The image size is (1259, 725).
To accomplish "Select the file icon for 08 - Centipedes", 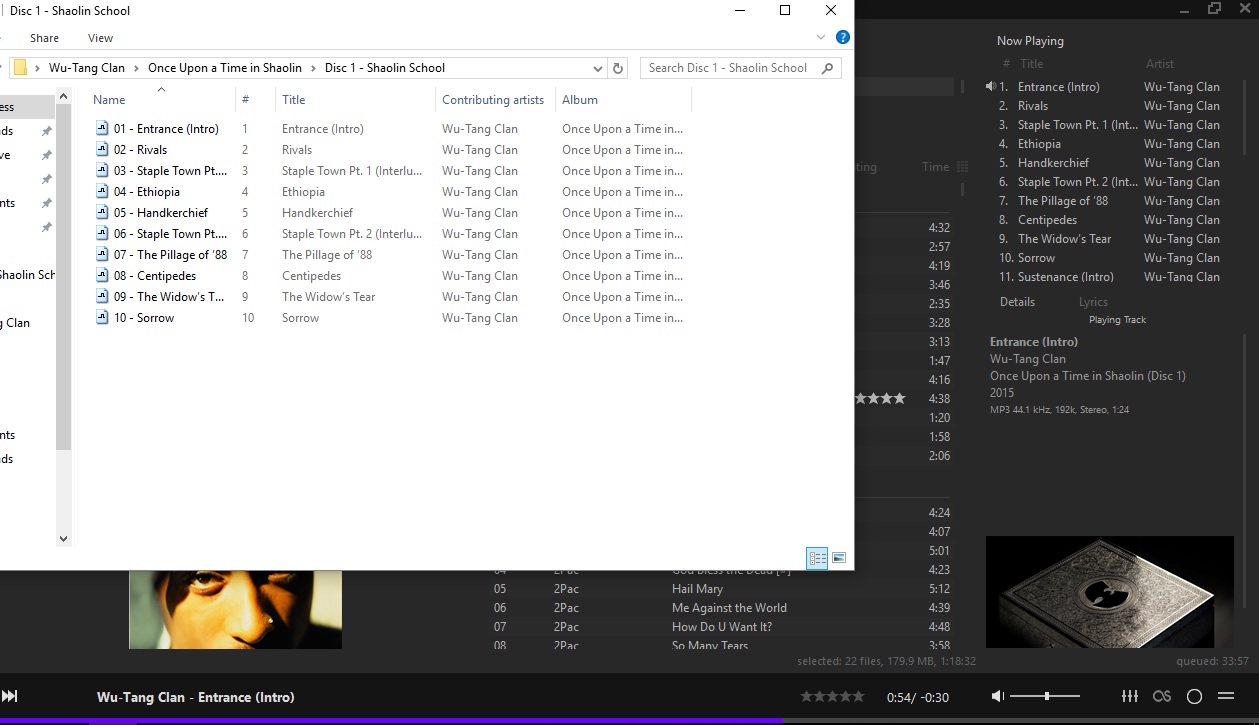I will (x=102, y=275).
